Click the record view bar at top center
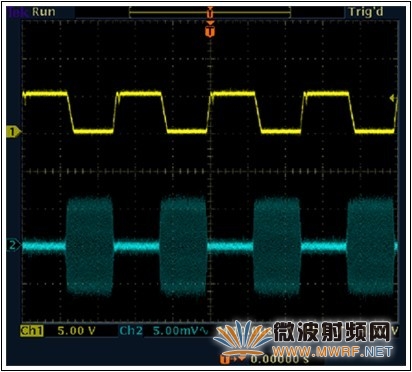The width and height of the screenshot is (412, 372). click(210, 12)
